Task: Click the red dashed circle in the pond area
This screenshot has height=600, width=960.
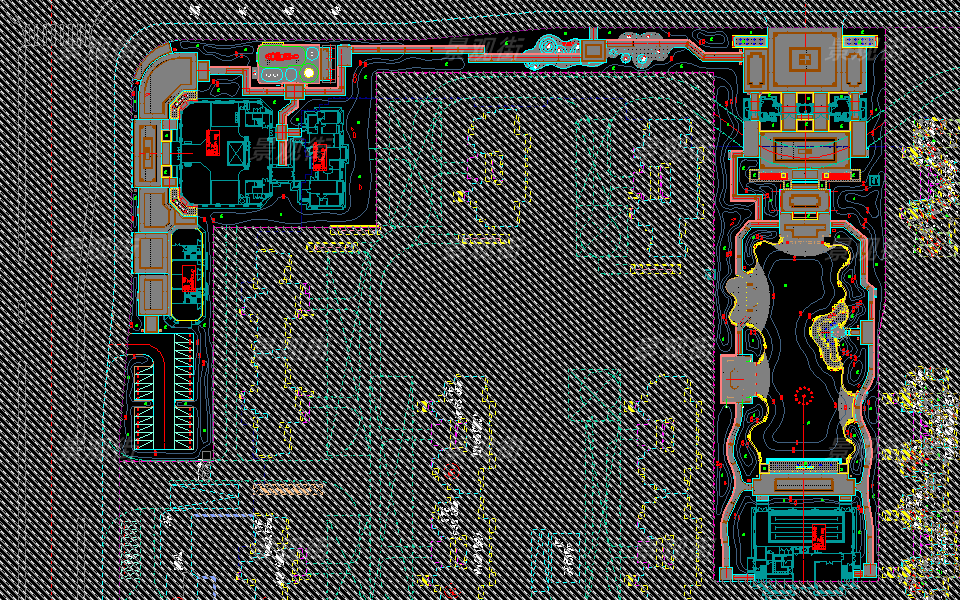Action: [x=803, y=395]
